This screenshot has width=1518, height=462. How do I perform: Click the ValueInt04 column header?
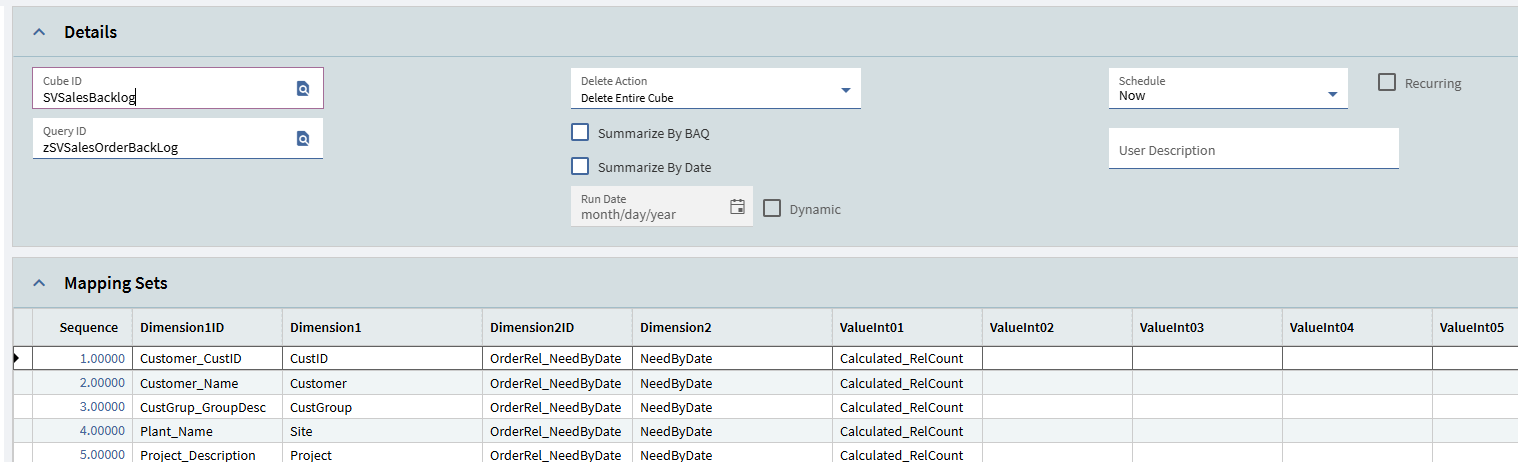pyautogui.click(x=1357, y=327)
